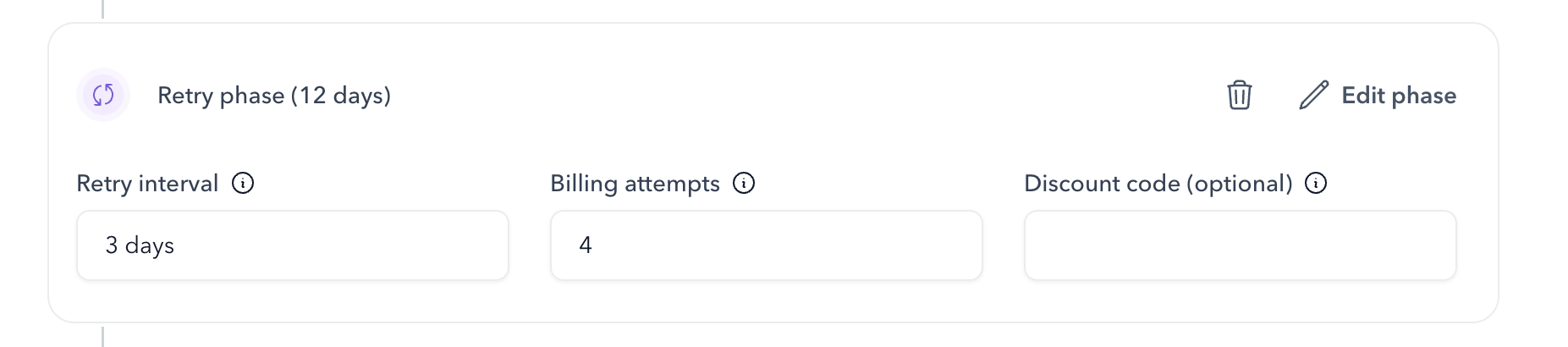
Task: Focus the Billing attempts field containing 4
Action: pos(767,245)
